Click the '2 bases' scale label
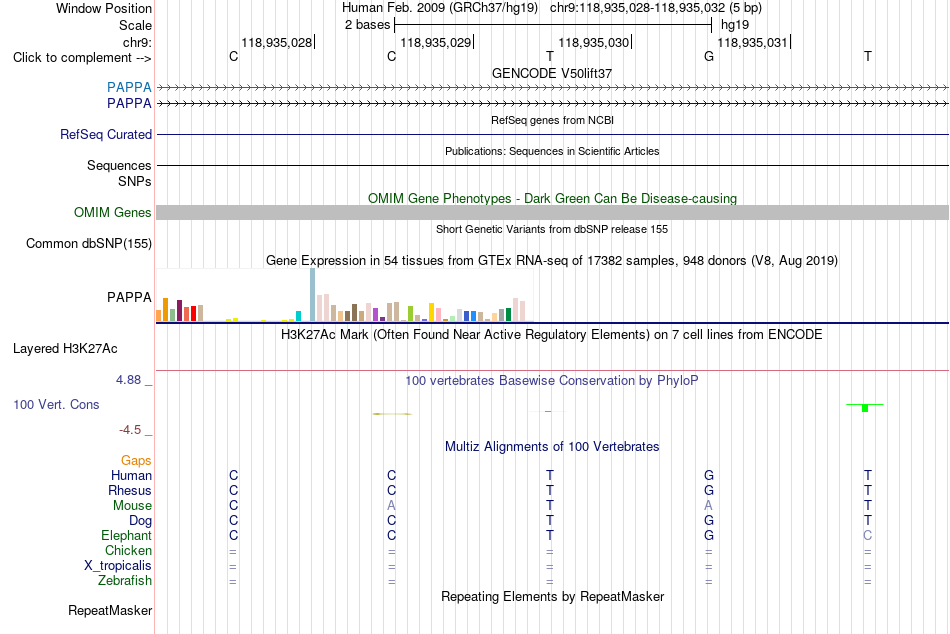 [368, 25]
